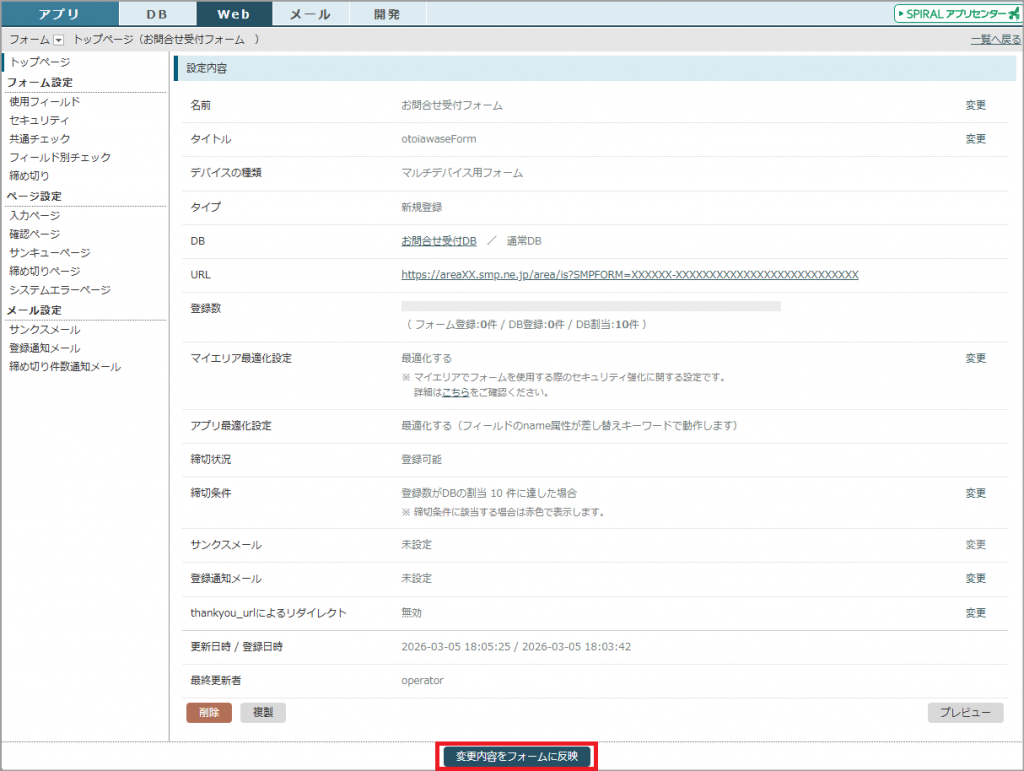This screenshot has height=771, width=1024.
Task: Click 変更 for thankyou_url redirect row
Action: click(975, 613)
